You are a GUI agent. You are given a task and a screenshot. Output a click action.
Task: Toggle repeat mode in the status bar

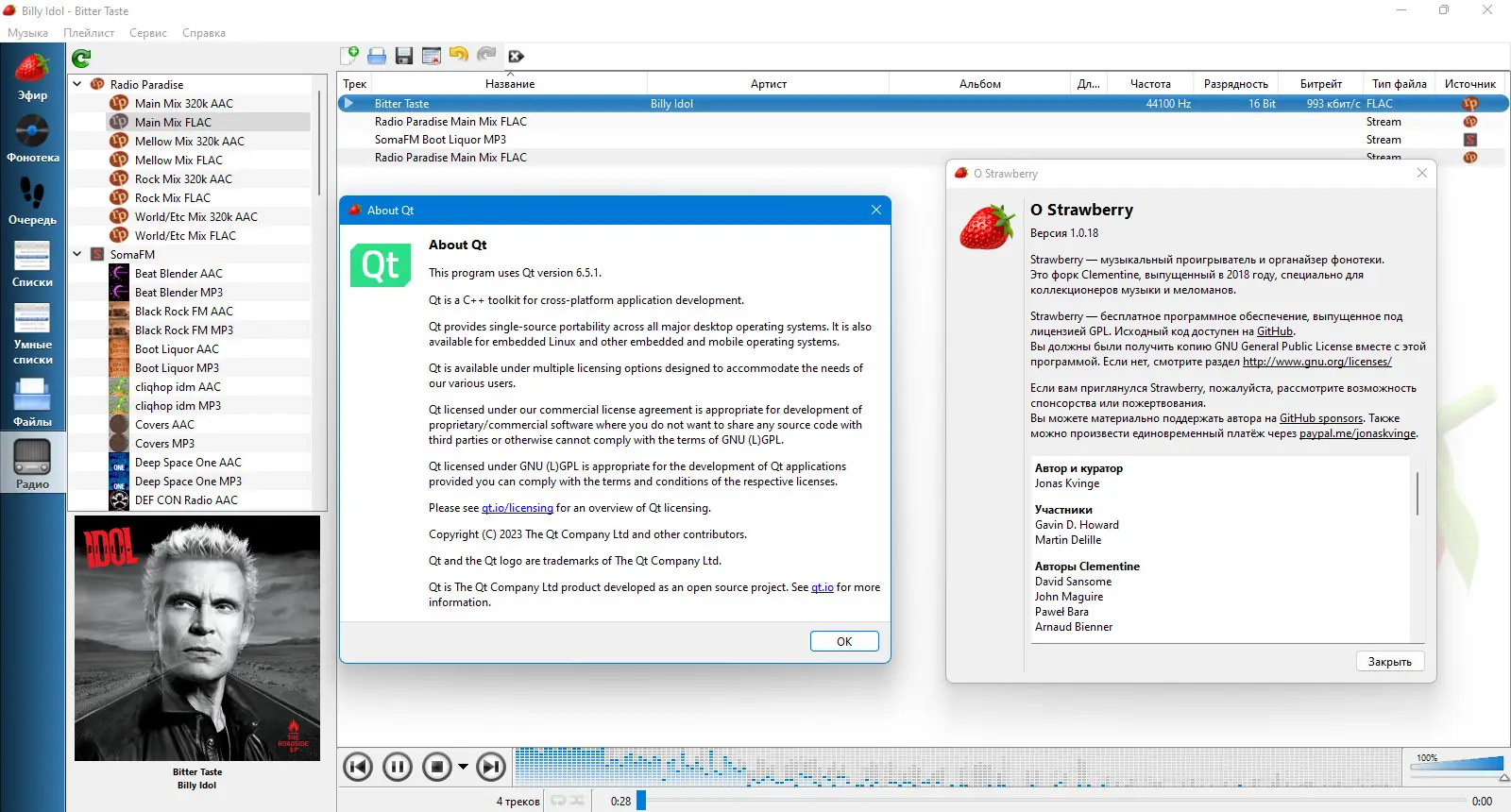558,801
